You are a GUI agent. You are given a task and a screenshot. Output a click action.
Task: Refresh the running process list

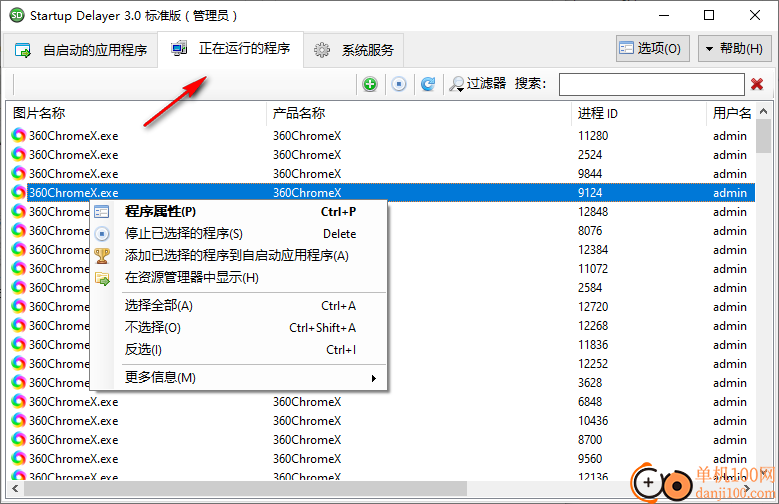[x=428, y=84]
